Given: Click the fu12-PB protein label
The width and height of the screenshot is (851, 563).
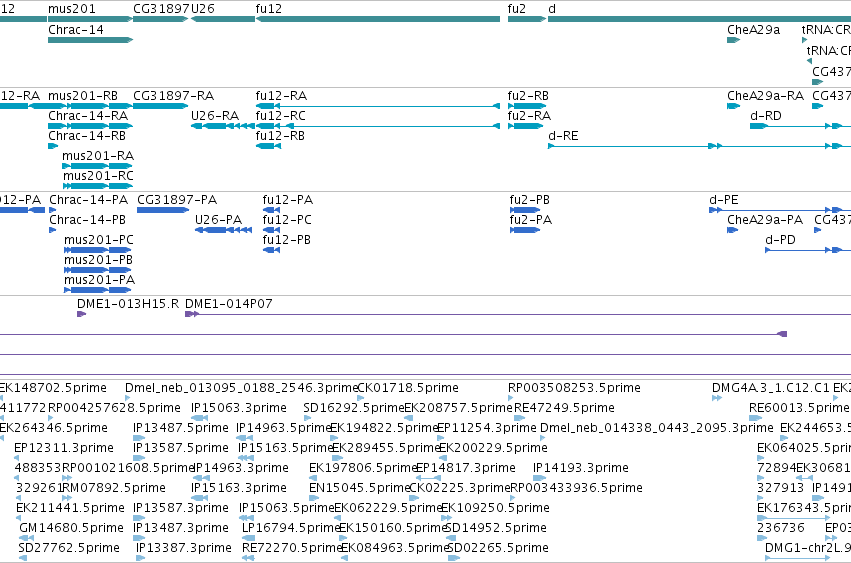Looking at the screenshot, I should (287, 240).
